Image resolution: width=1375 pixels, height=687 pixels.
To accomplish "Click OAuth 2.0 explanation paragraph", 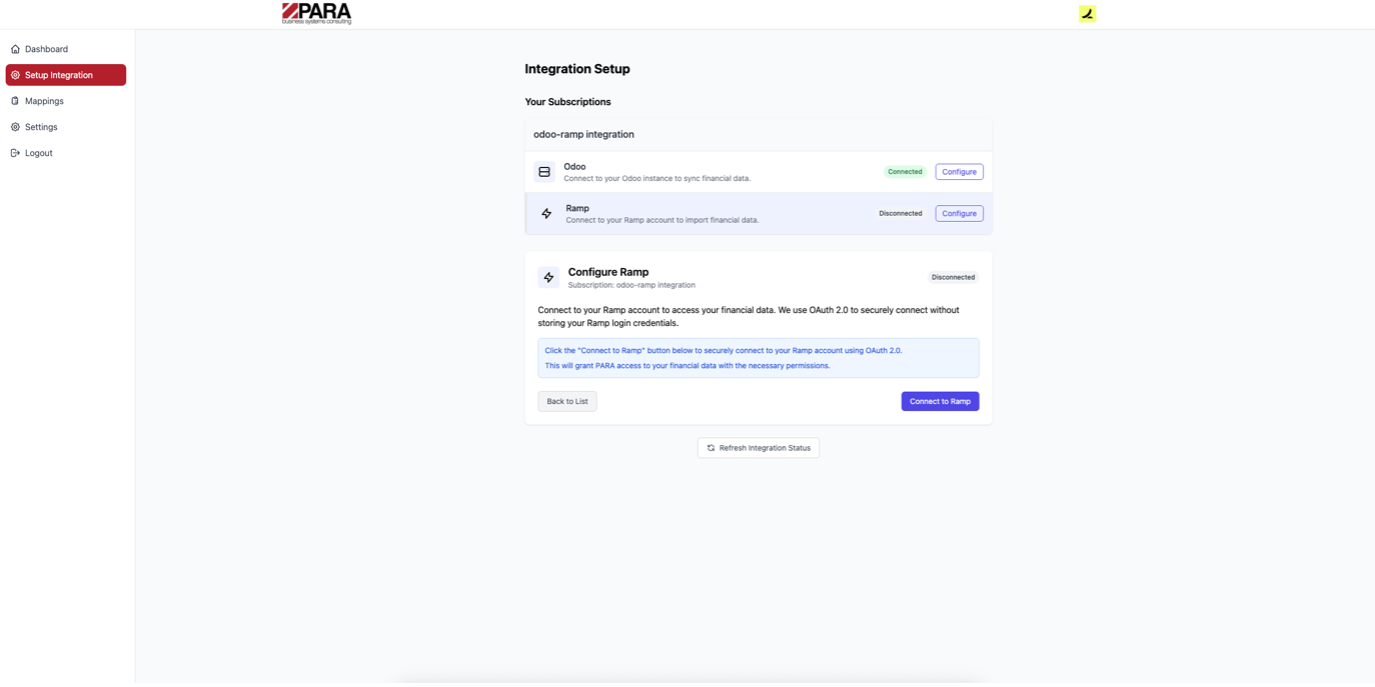I will pos(749,316).
